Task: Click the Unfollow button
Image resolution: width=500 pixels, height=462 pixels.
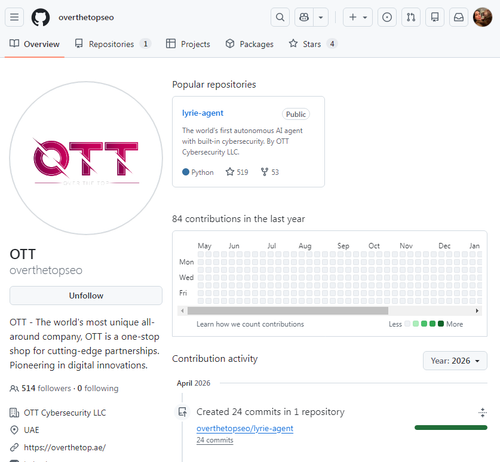Action: (x=86, y=296)
